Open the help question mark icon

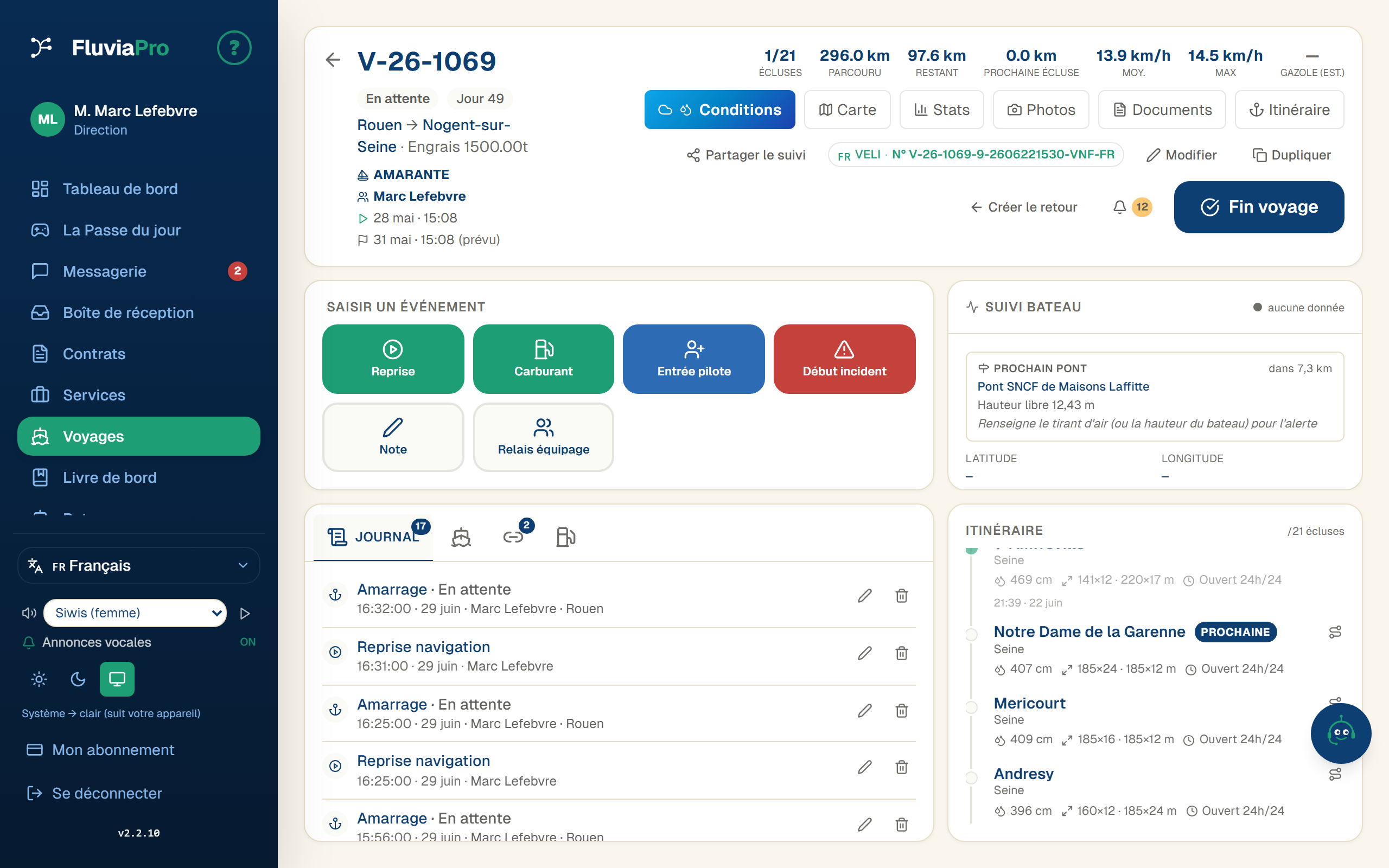(234, 48)
